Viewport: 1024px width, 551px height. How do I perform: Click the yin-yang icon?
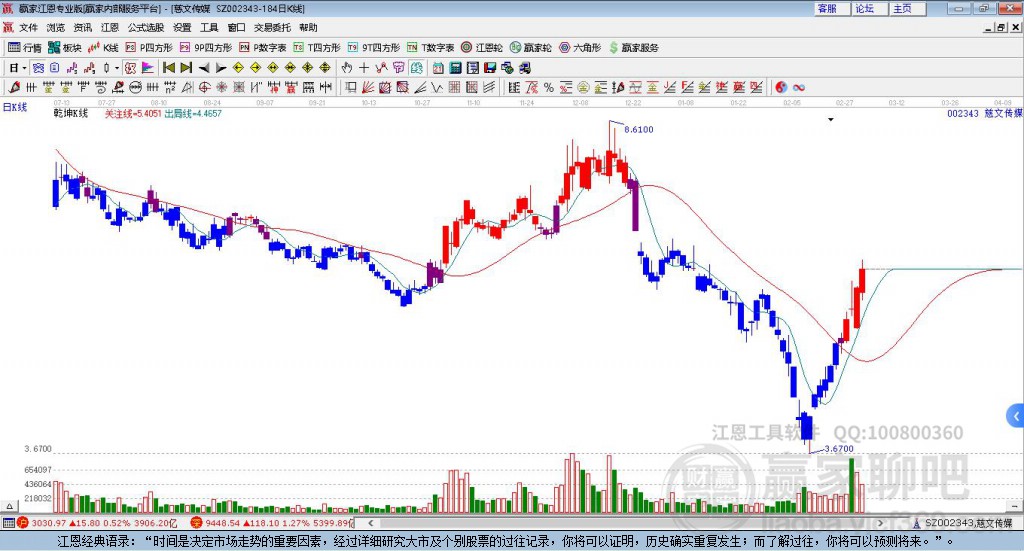tap(781, 87)
